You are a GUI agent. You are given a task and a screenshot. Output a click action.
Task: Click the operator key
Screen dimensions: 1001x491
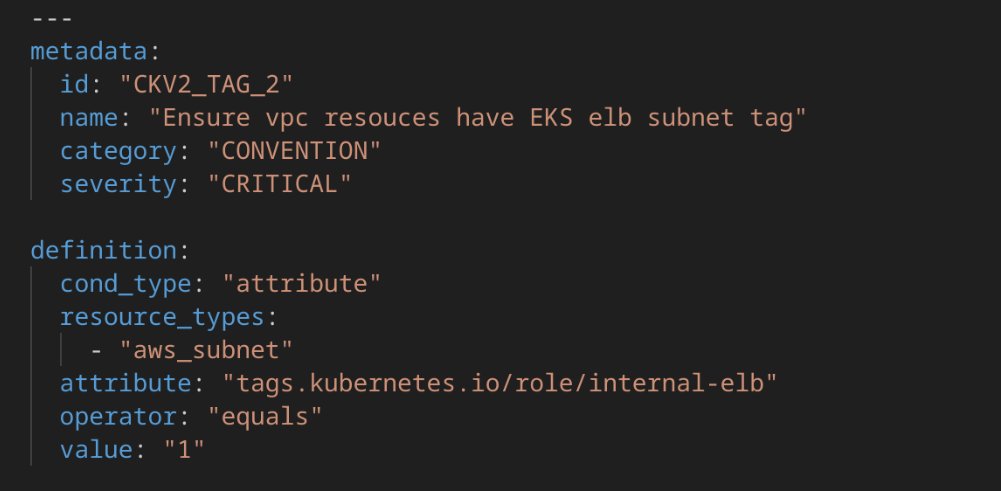117,416
